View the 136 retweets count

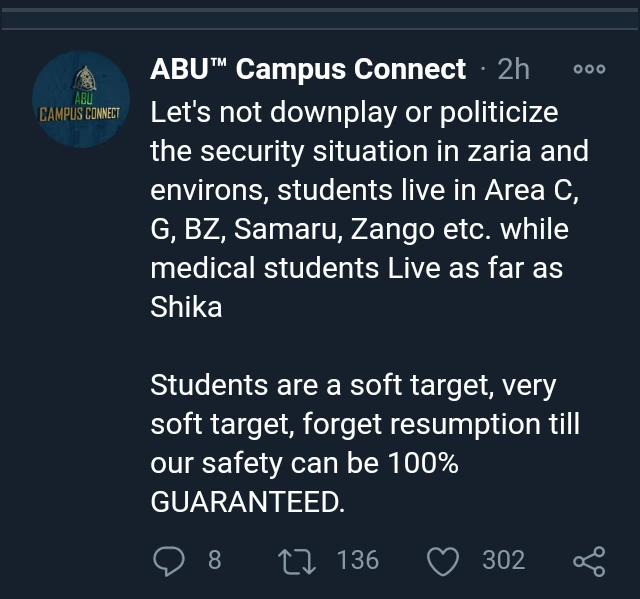[357, 560]
